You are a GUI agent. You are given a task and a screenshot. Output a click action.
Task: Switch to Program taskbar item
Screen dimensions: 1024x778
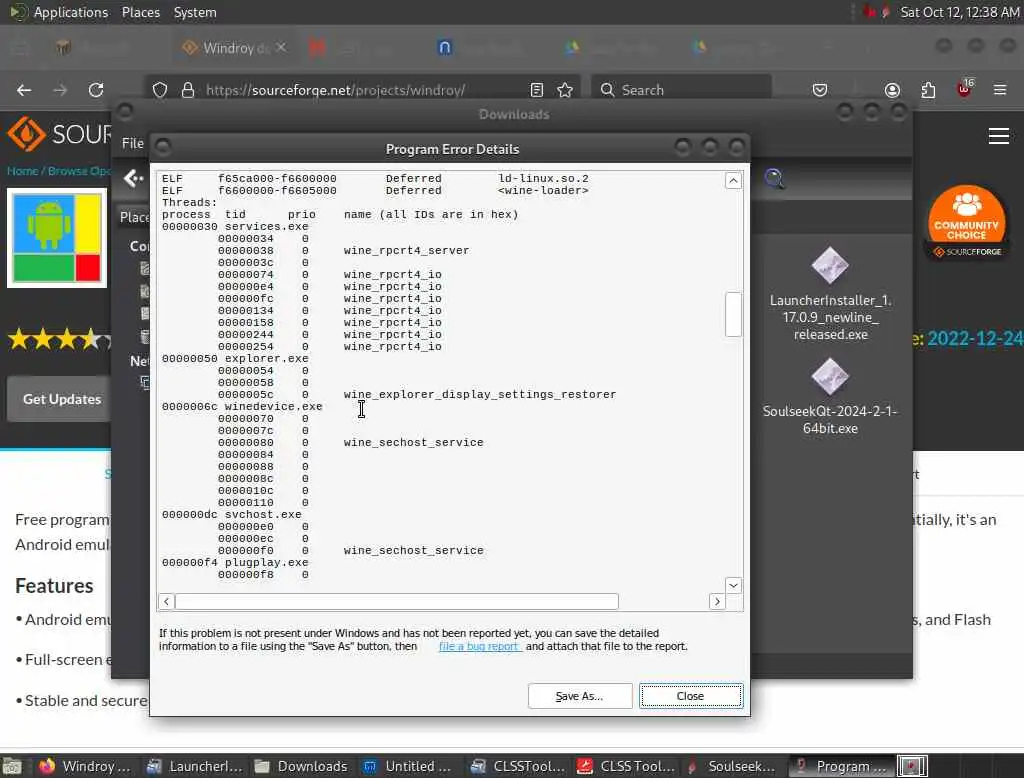(x=841, y=766)
